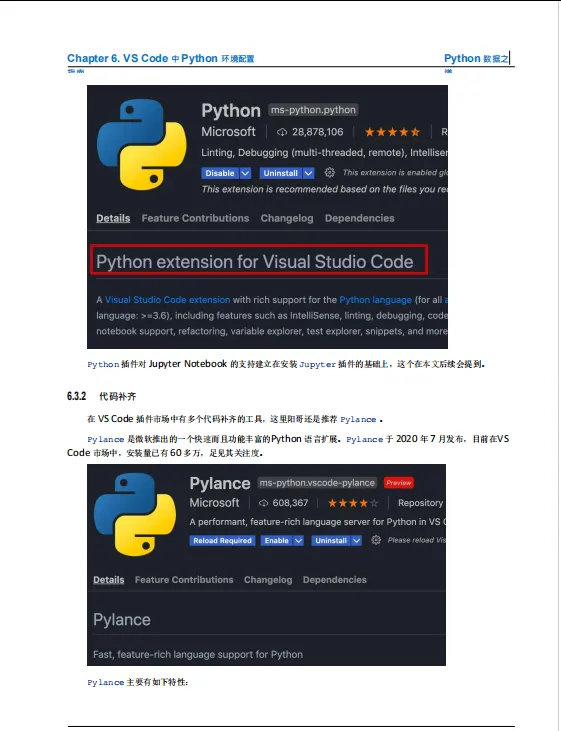Expand dropdown arrow next to Enable button
561x731 pixels.
pyautogui.click(x=298, y=540)
